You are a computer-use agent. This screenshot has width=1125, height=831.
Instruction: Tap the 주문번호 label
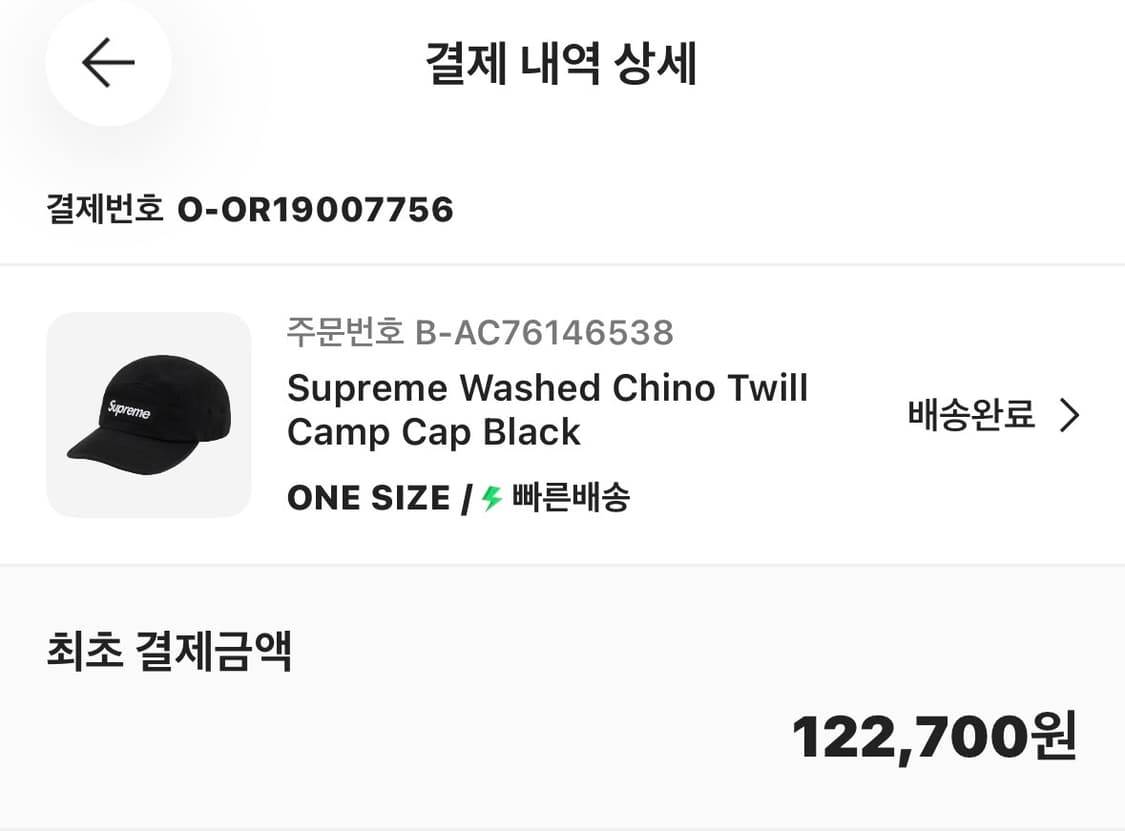click(x=345, y=332)
